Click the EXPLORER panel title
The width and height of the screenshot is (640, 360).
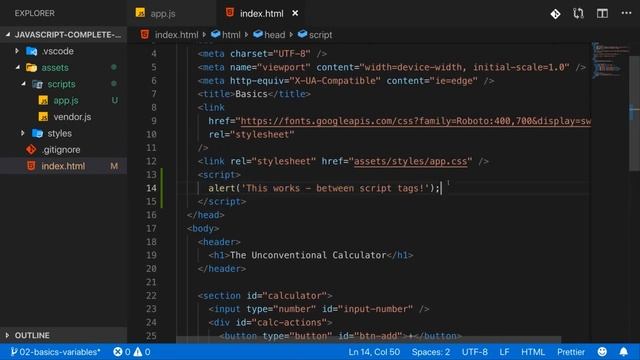tap(35, 13)
